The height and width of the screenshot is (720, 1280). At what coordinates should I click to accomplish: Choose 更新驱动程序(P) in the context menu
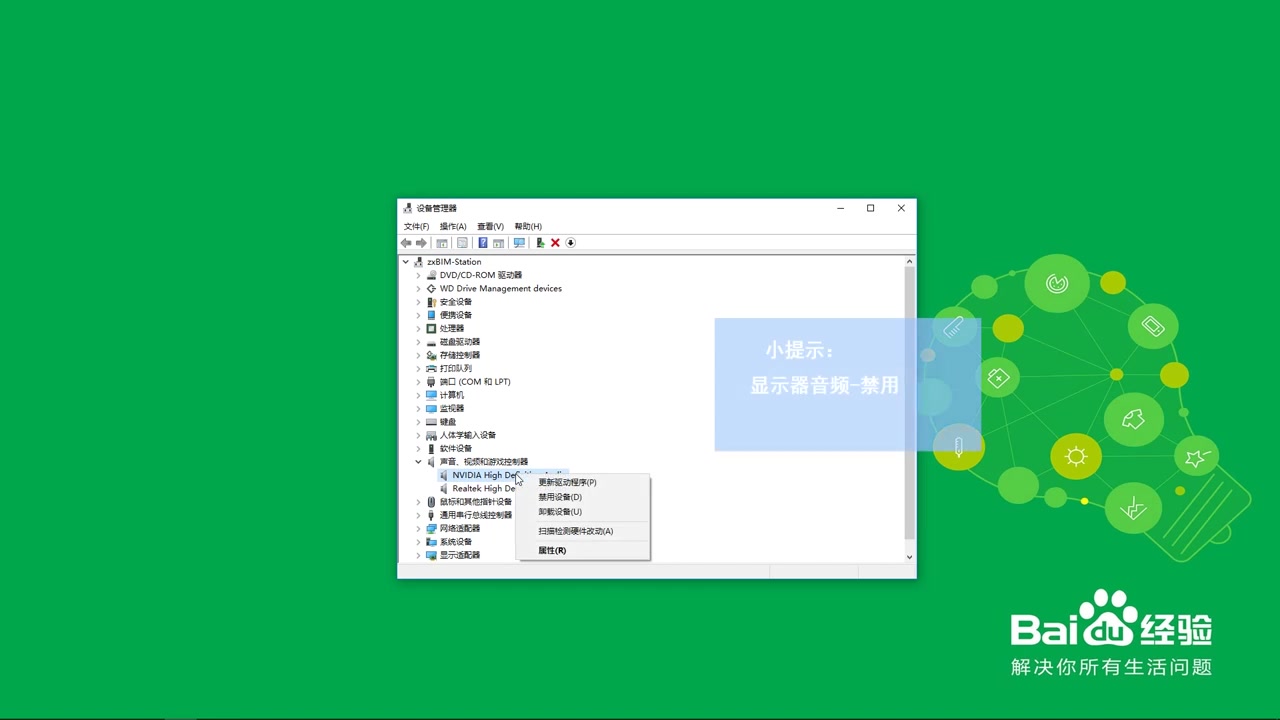[567, 482]
